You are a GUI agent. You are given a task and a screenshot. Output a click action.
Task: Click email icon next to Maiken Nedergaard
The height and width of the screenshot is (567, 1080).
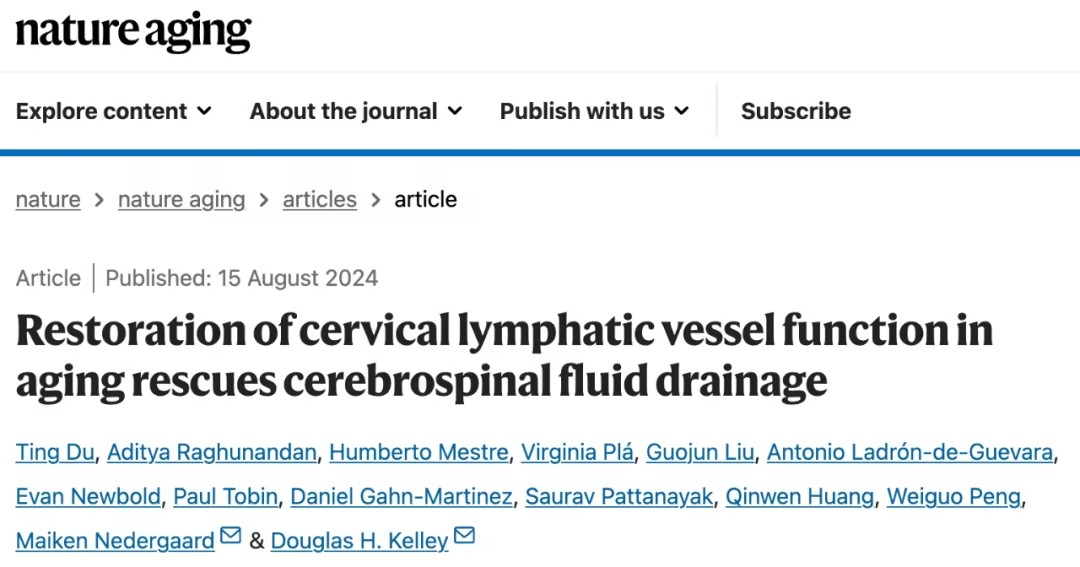[231, 537]
